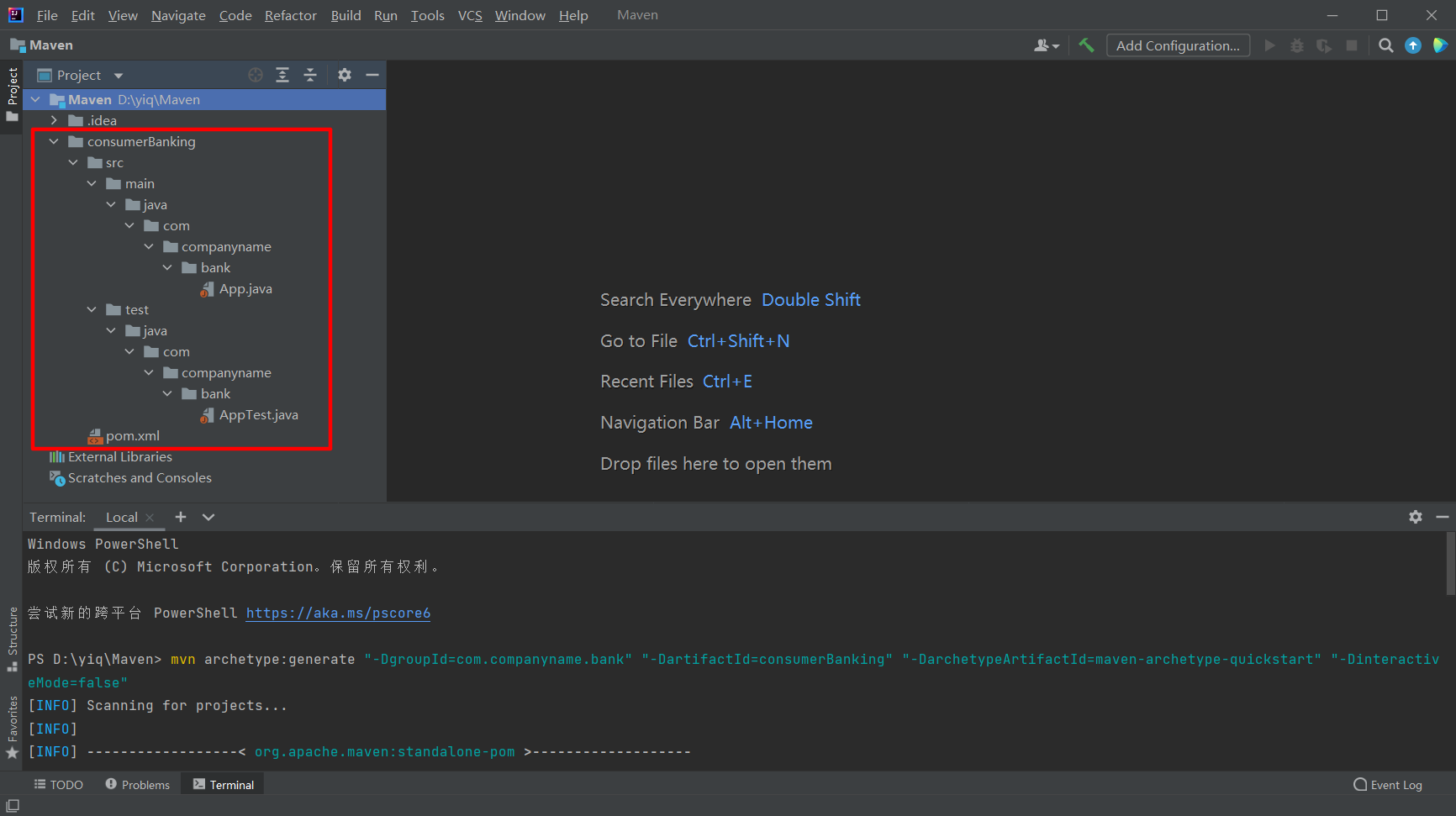Select pom.xml in project tree
Image resolution: width=1456 pixels, height=816 pixels.
[124, 435]
